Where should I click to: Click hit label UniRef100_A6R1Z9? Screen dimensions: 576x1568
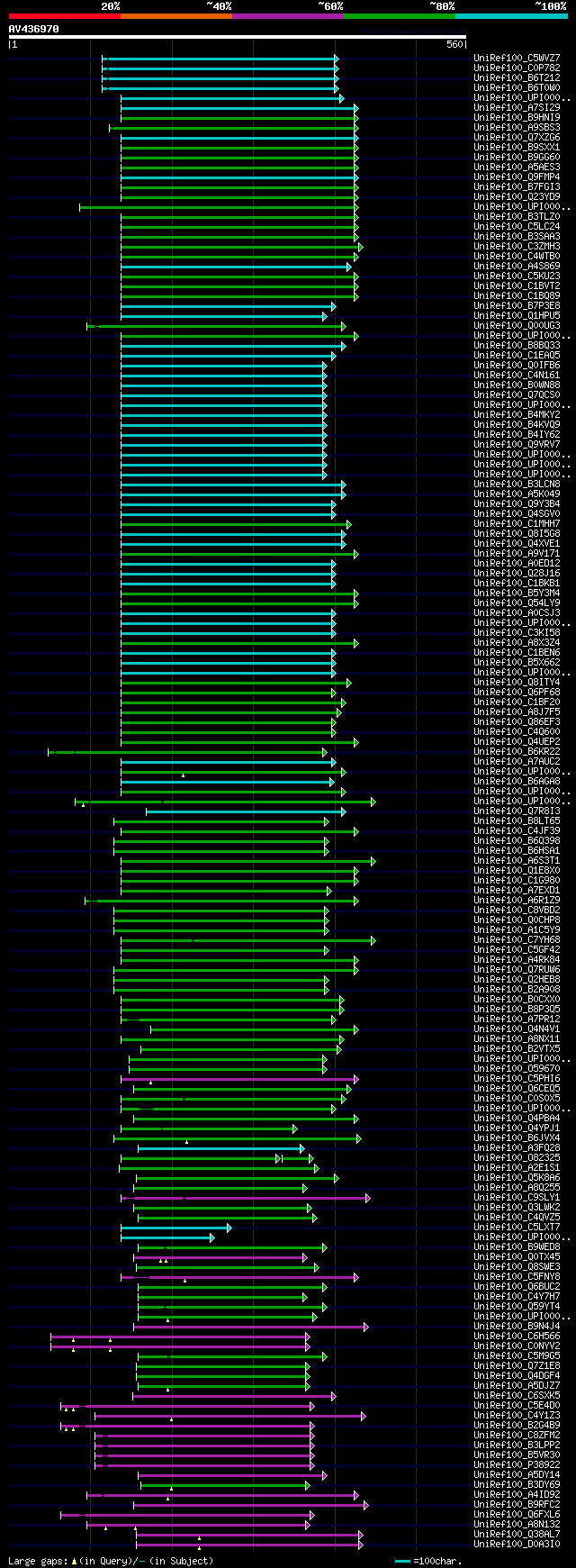[517, 900]
